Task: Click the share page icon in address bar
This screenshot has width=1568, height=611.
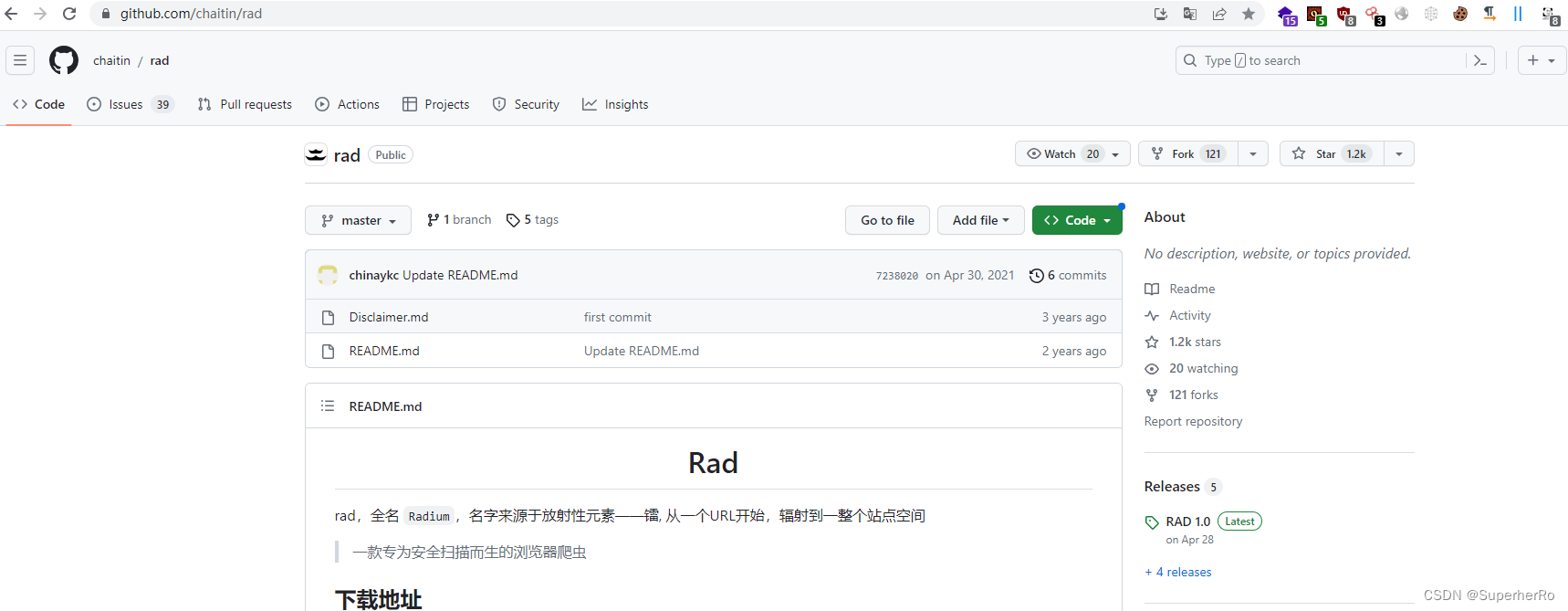Action: (x=1219, y=14)
